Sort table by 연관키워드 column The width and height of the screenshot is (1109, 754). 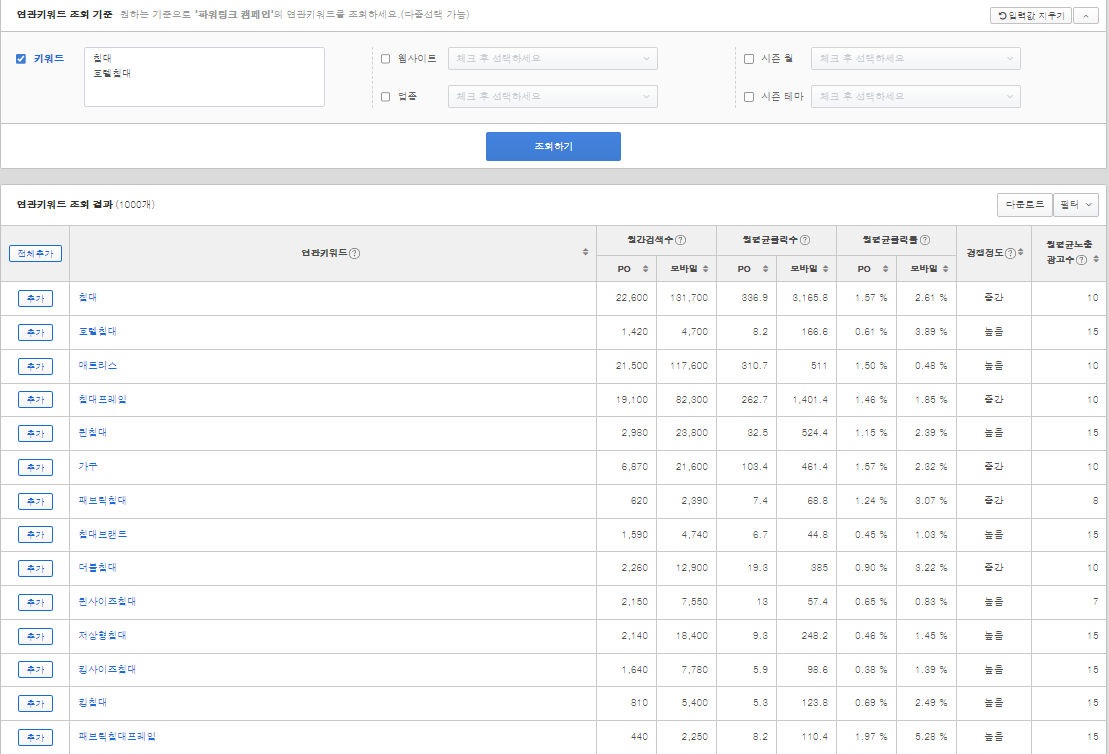tap(586, 253)
